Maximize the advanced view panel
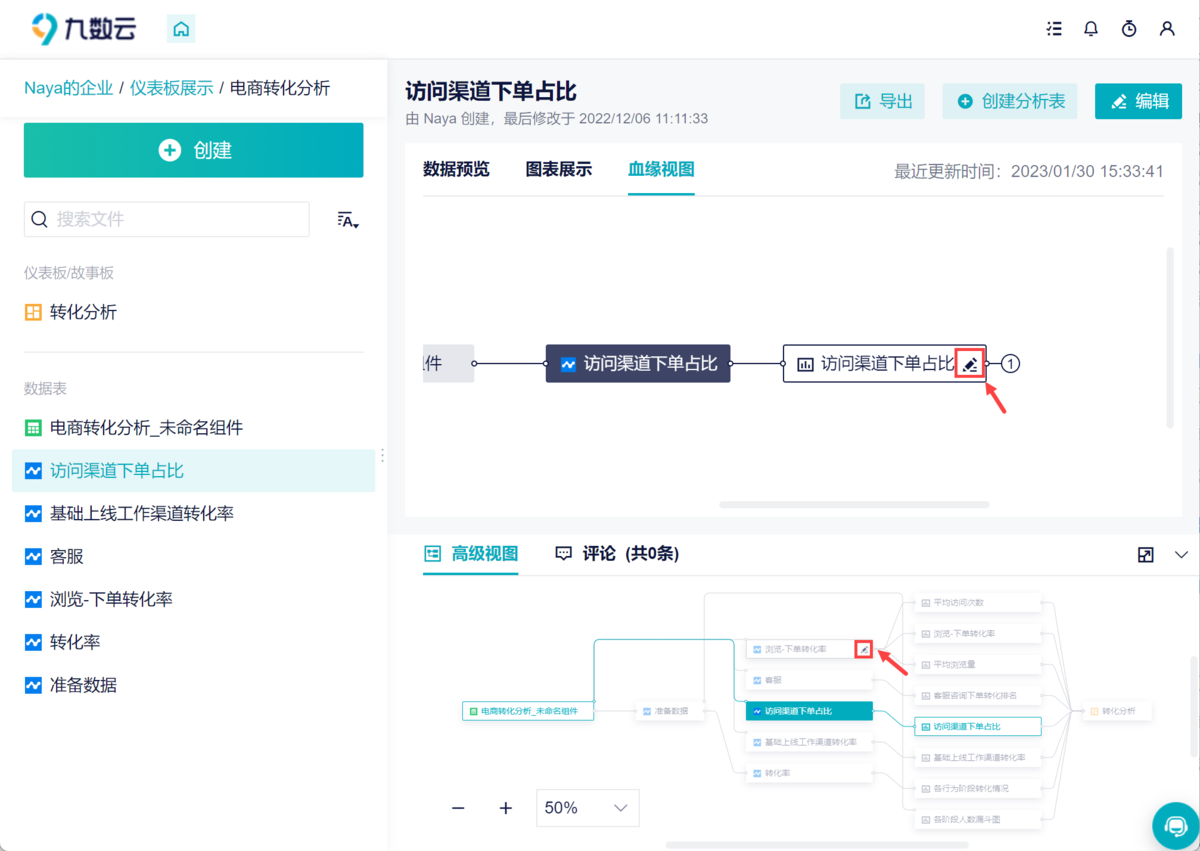The height and width of the screenshot is (851, 1200). 1146,555
